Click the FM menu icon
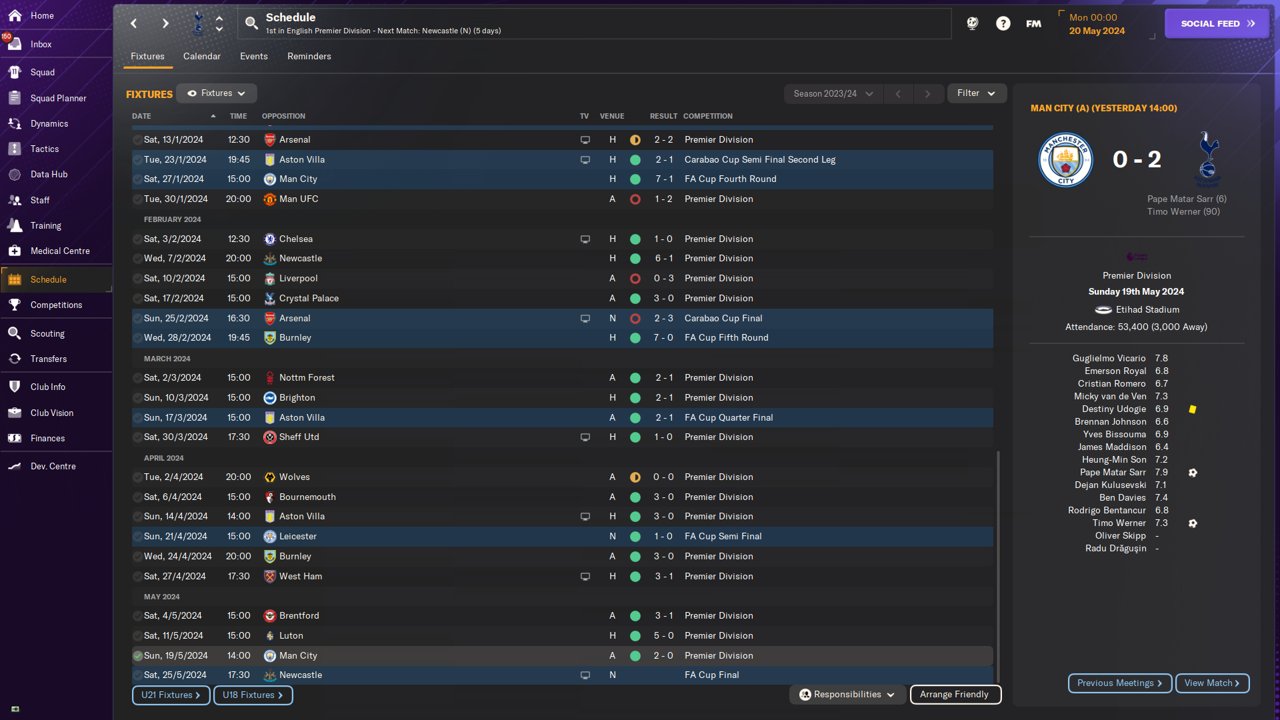 click(x=1033, y=23)
